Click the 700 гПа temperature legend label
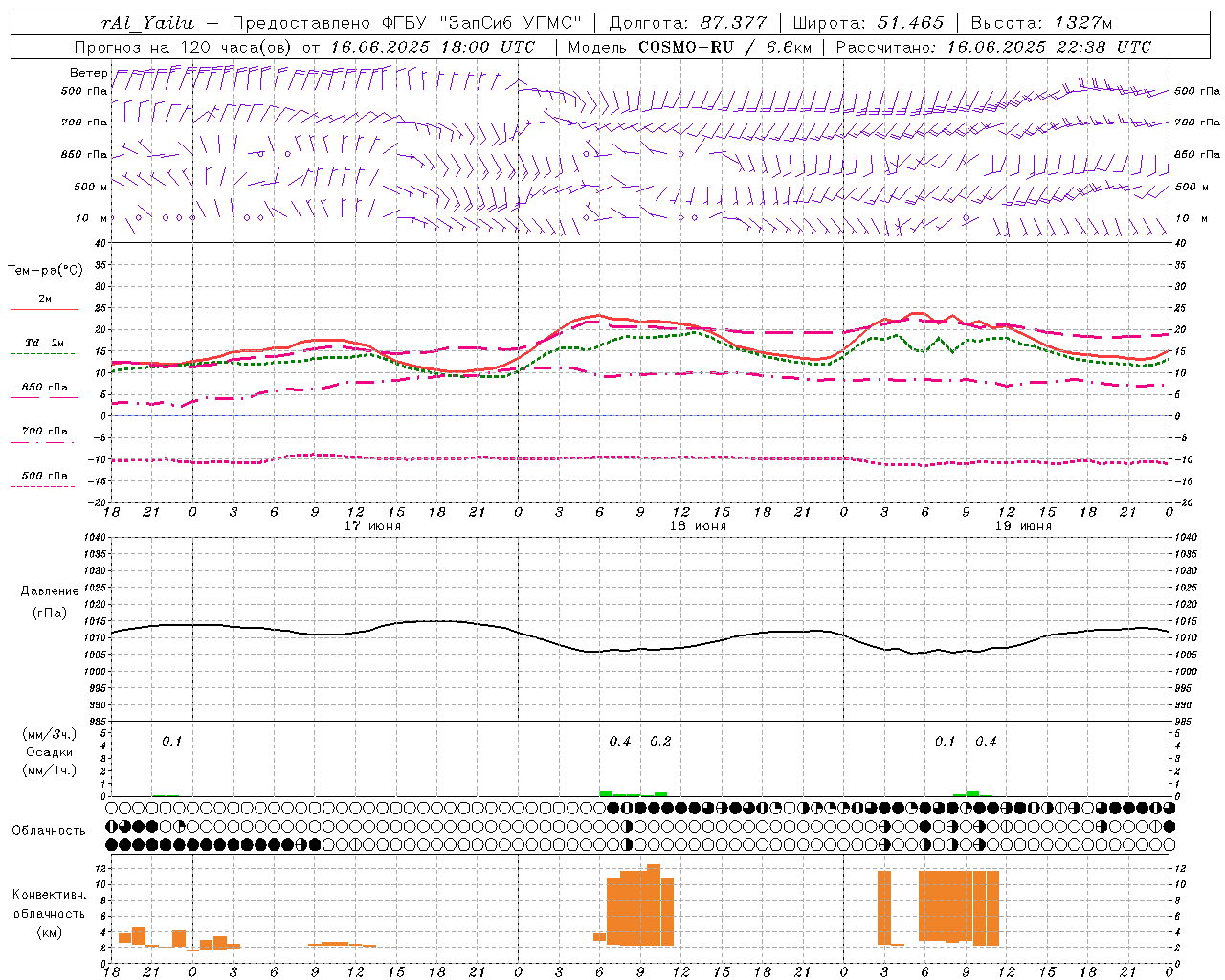This screenshot has width=1225, height=980. point(45,432)
